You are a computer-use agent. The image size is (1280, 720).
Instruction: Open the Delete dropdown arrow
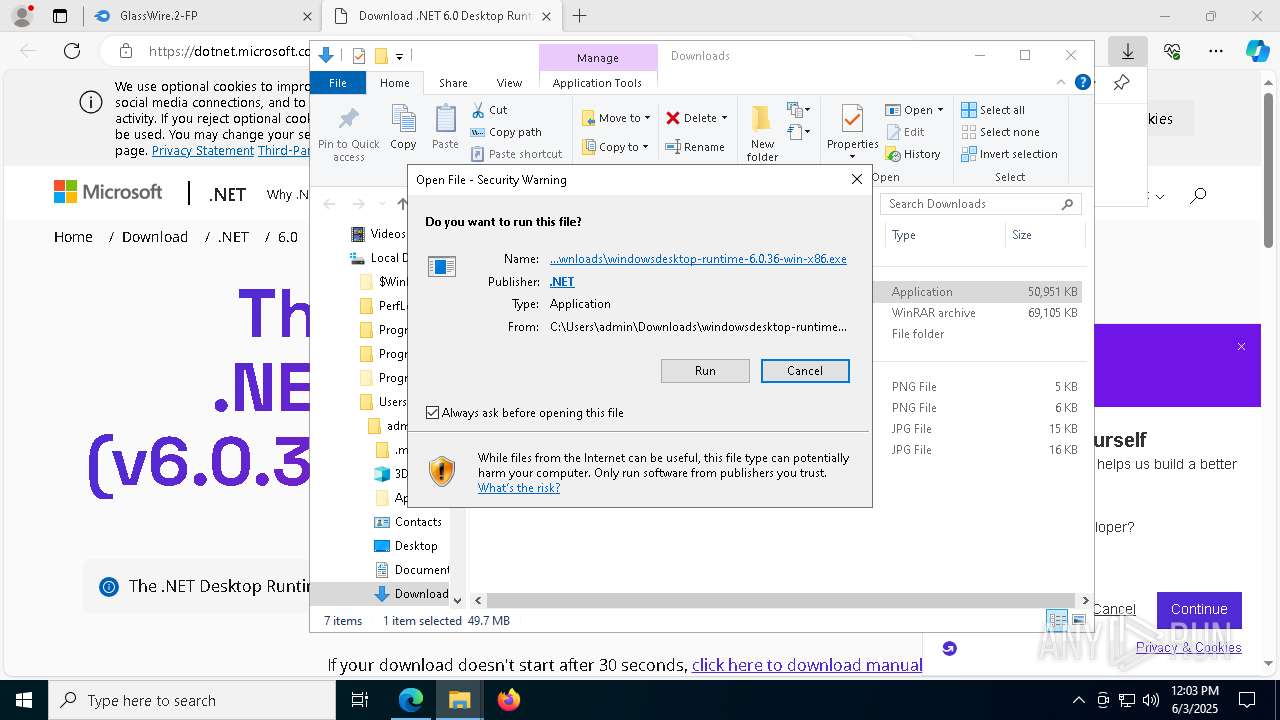[724, 118]
